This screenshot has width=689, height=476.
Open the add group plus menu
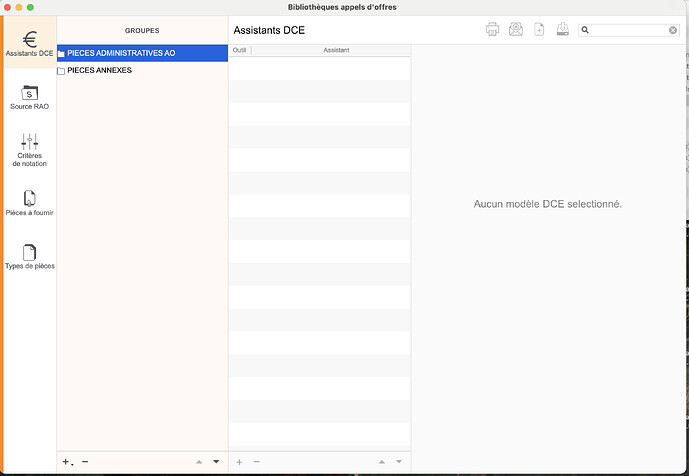click(67, 462)
